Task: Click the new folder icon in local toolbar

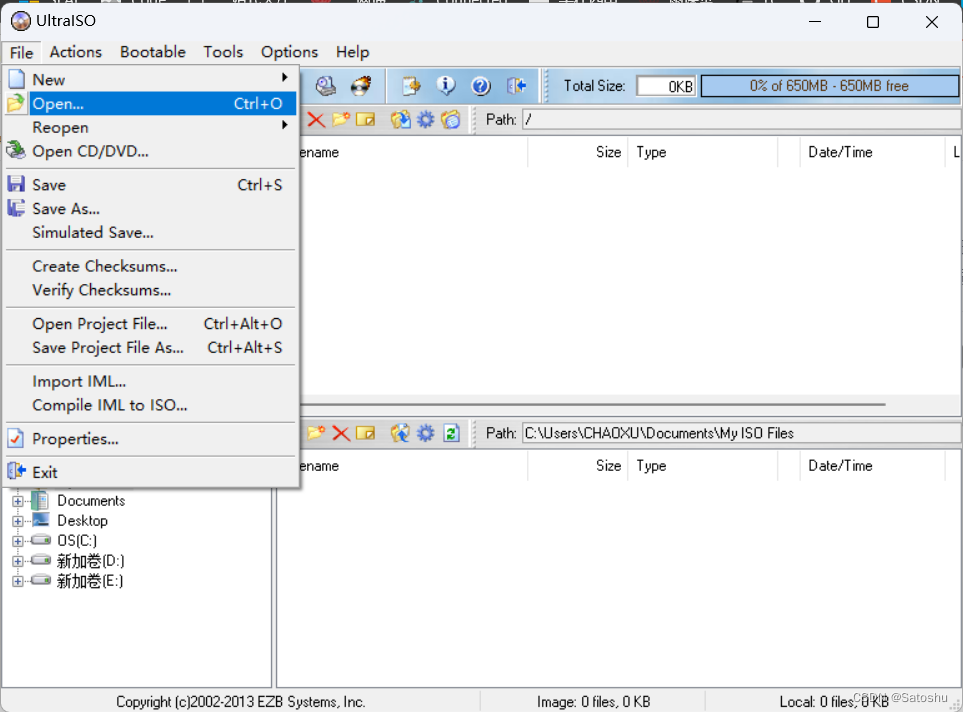Action: [316, 433]
